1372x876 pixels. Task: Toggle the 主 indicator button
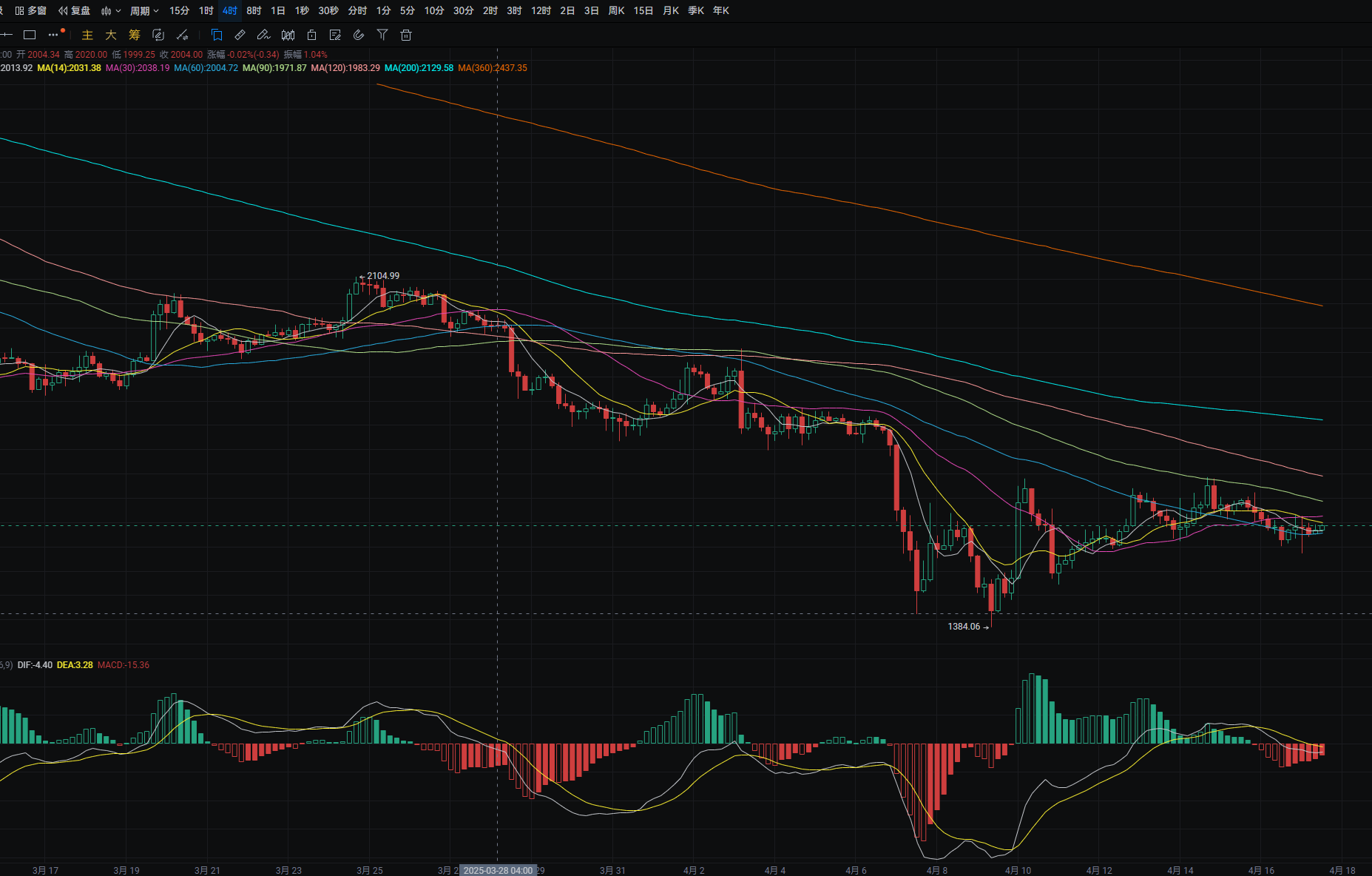87,35
